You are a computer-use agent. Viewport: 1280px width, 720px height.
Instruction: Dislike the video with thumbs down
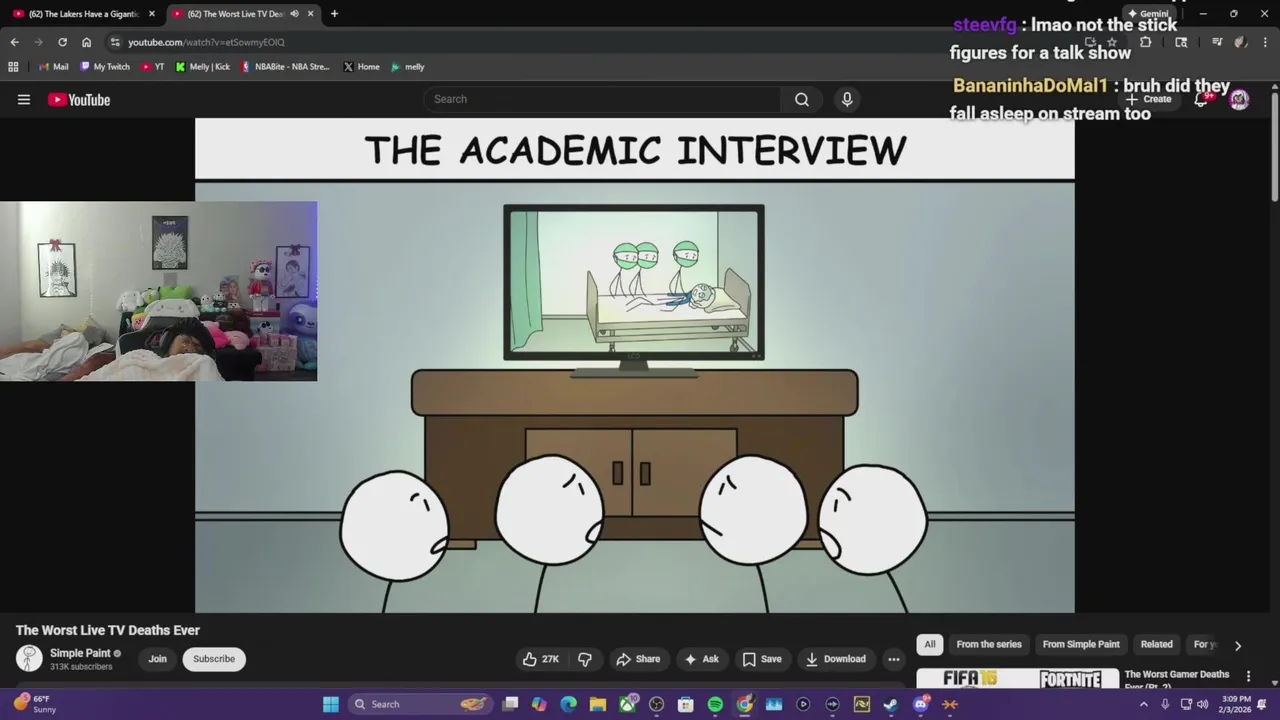(585, 659)
